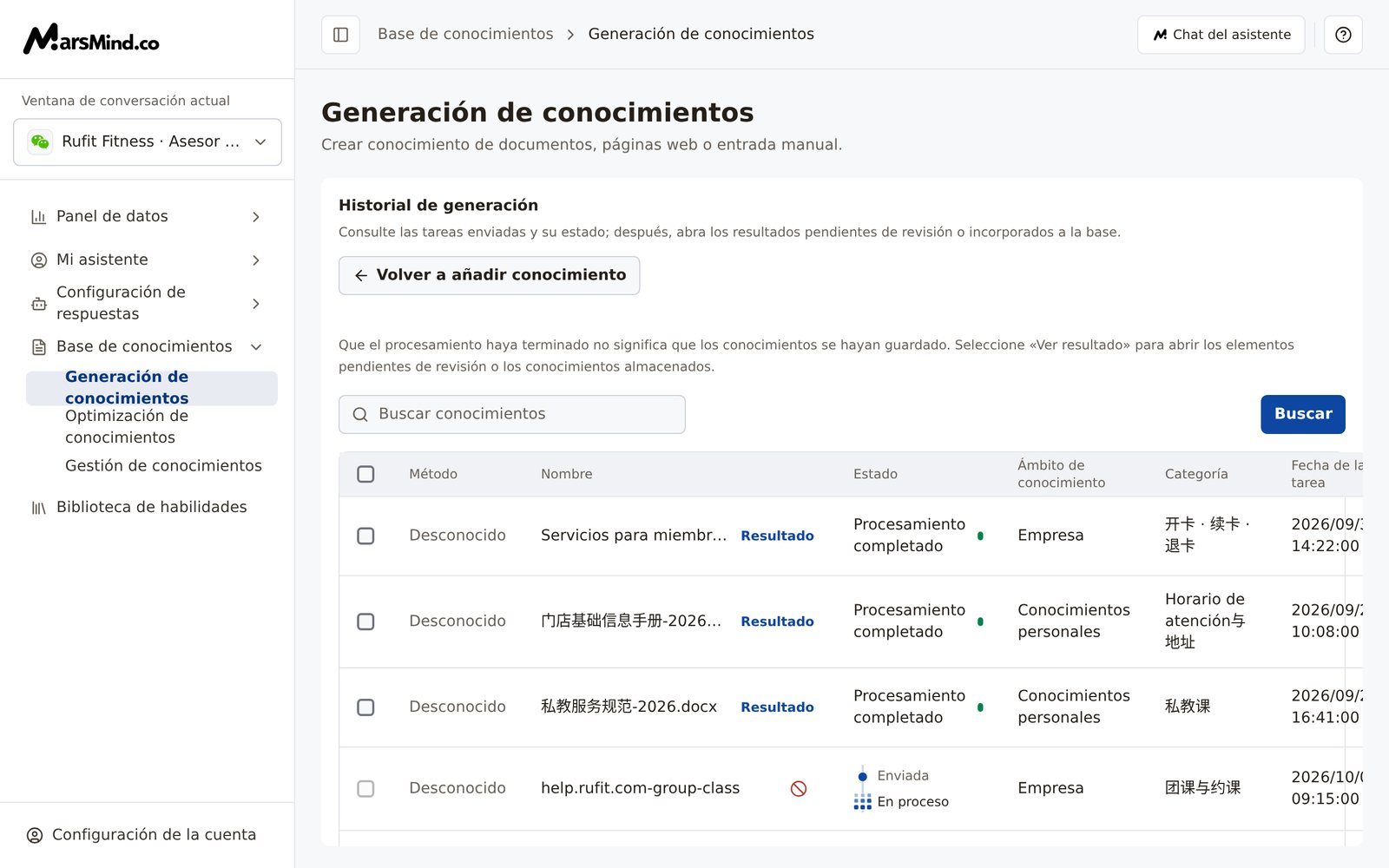Click the Biblioteca de habilidades books icon

click(39, 508)
